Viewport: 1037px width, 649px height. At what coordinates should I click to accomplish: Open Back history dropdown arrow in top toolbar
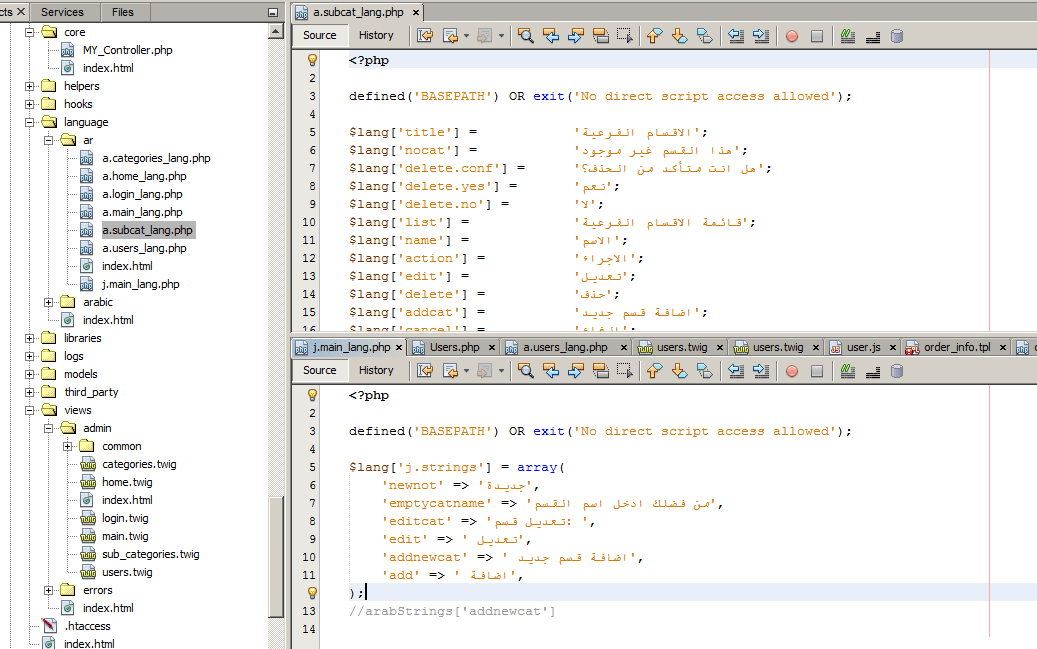[x=466, y=36]
